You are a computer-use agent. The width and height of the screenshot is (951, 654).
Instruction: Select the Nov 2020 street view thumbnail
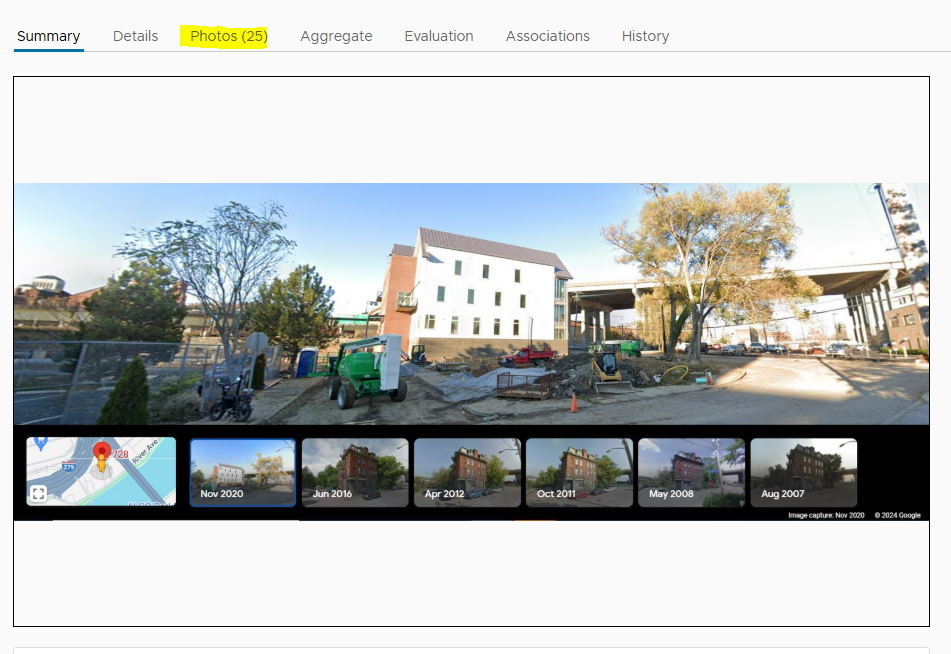[243, 472]
